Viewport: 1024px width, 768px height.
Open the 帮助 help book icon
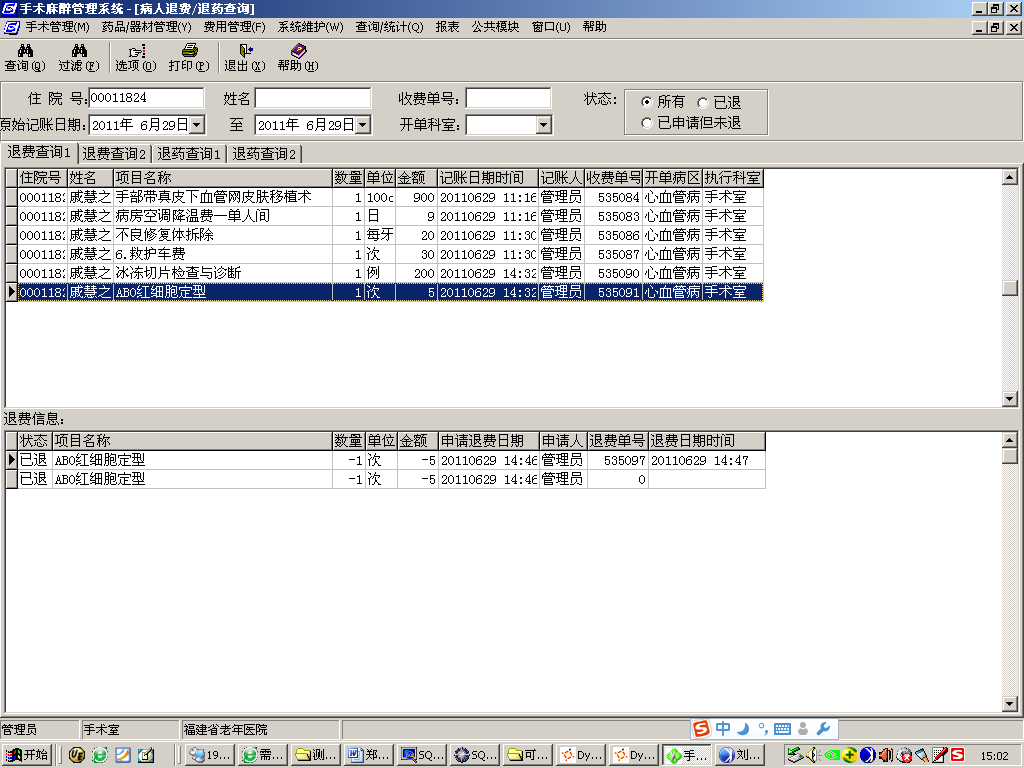point(298,51)
